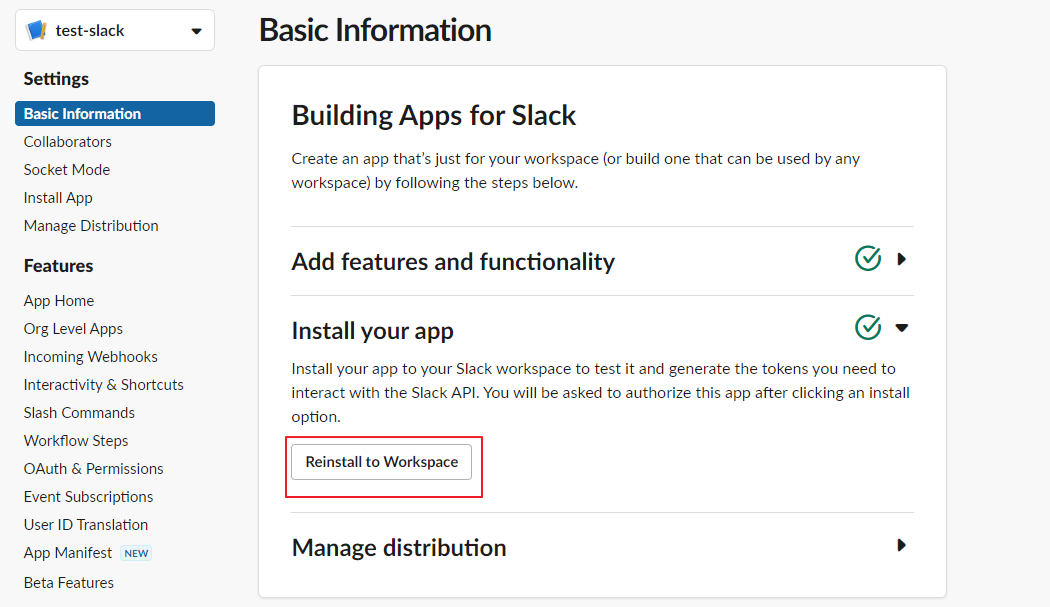1050x607 pixels.
Task: Open App Home feature page
Action: 59,301
